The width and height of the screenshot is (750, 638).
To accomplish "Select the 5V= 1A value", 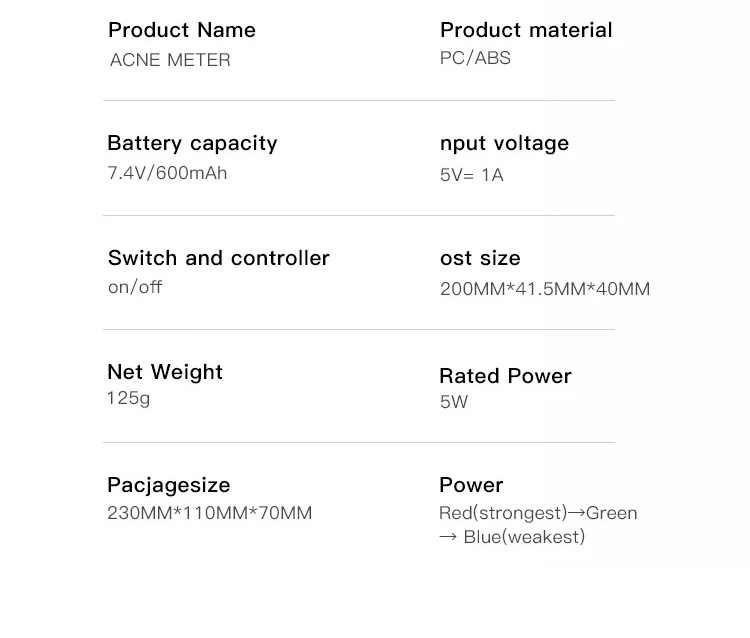I will coord(471,175).
